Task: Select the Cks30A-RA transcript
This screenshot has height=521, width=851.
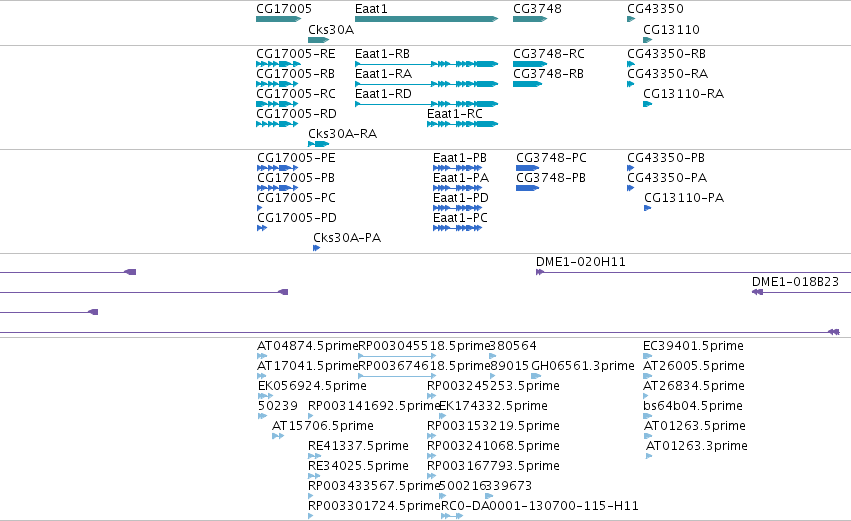Action: (319, 144)
